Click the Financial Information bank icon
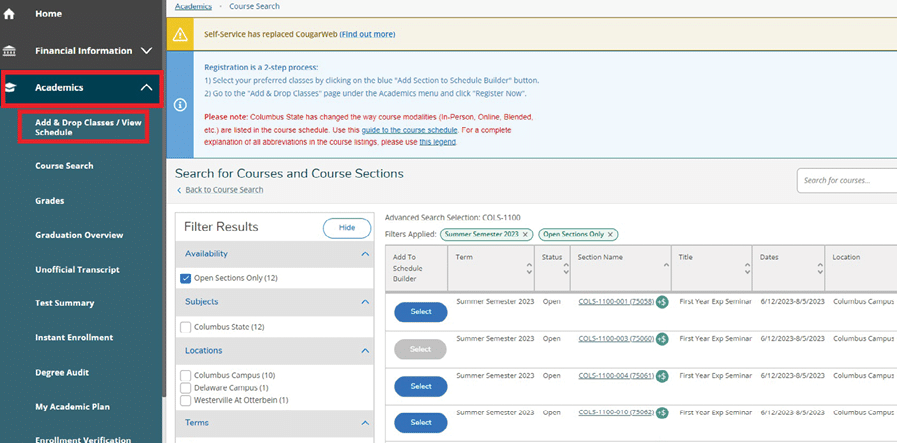904x443 pixels. coord(9,51)
